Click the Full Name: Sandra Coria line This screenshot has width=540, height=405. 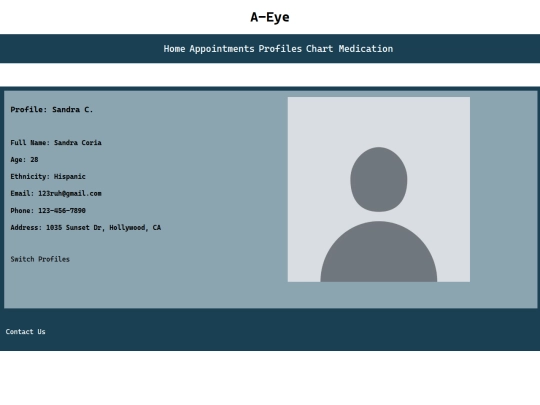coord(56,143)
